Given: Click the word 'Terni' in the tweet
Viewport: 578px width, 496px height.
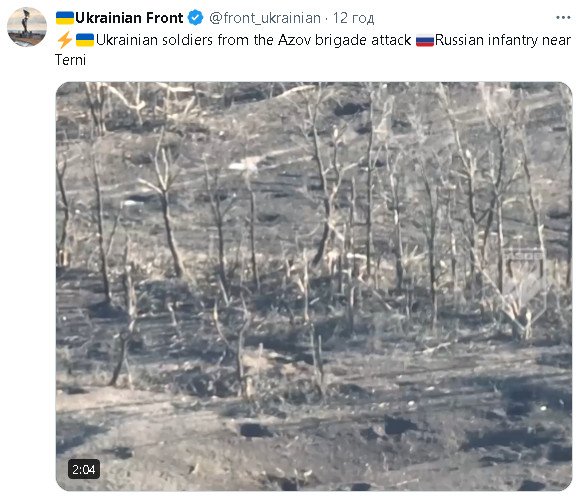Looking at the screenshot, I should click(x=70, y=60).
